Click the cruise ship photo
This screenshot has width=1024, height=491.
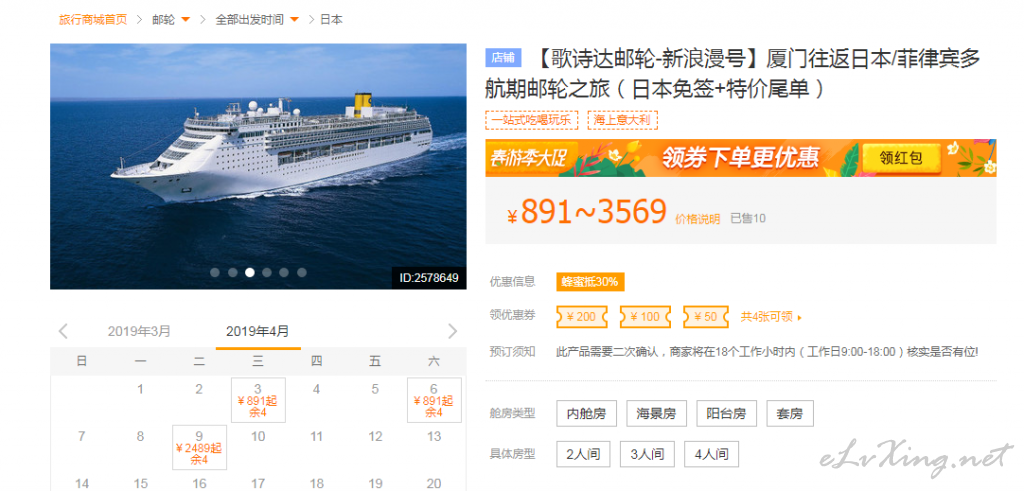click(x=258, y=166)
